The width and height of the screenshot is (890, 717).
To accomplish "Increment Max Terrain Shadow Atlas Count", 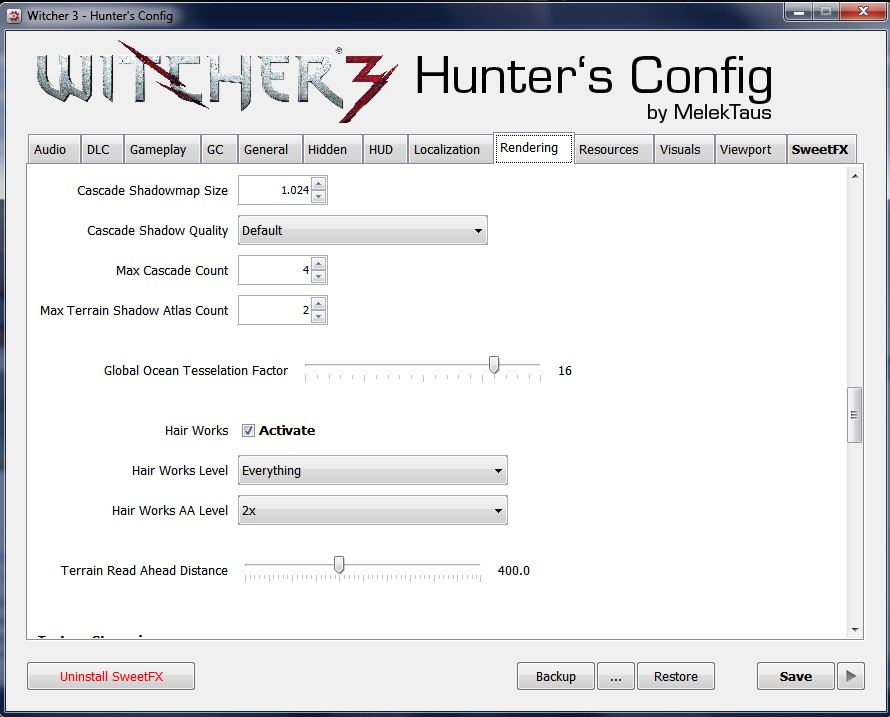I will tap(318, 304).
